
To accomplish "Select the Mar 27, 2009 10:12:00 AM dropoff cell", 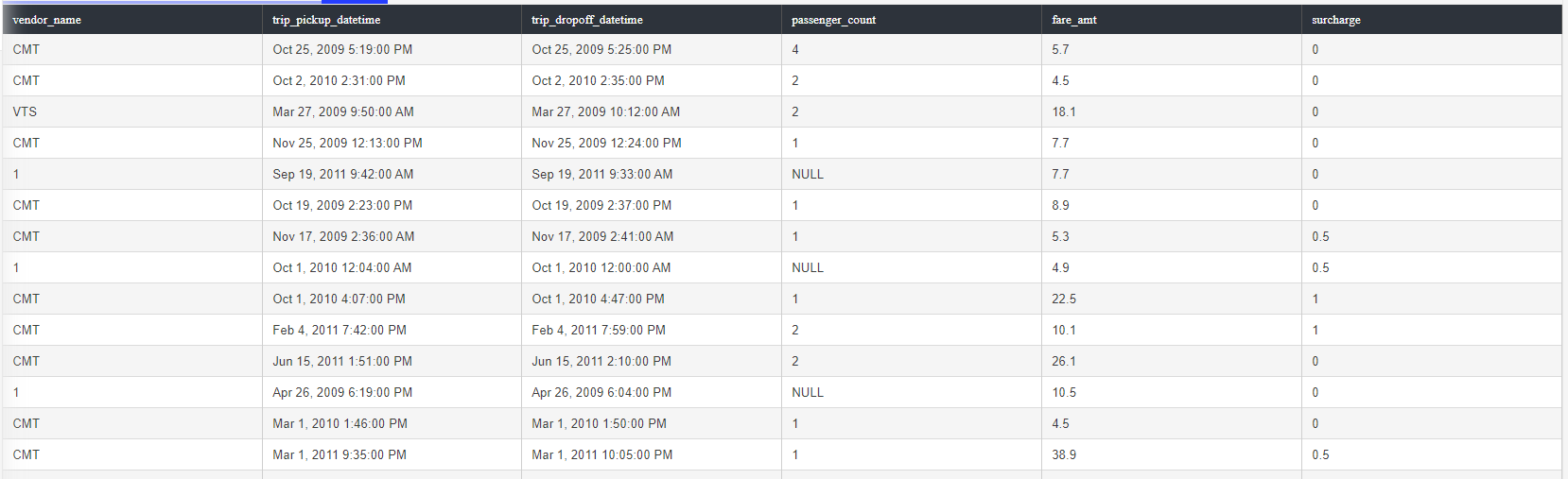I will pyautogui.click(x=652, y=111).
